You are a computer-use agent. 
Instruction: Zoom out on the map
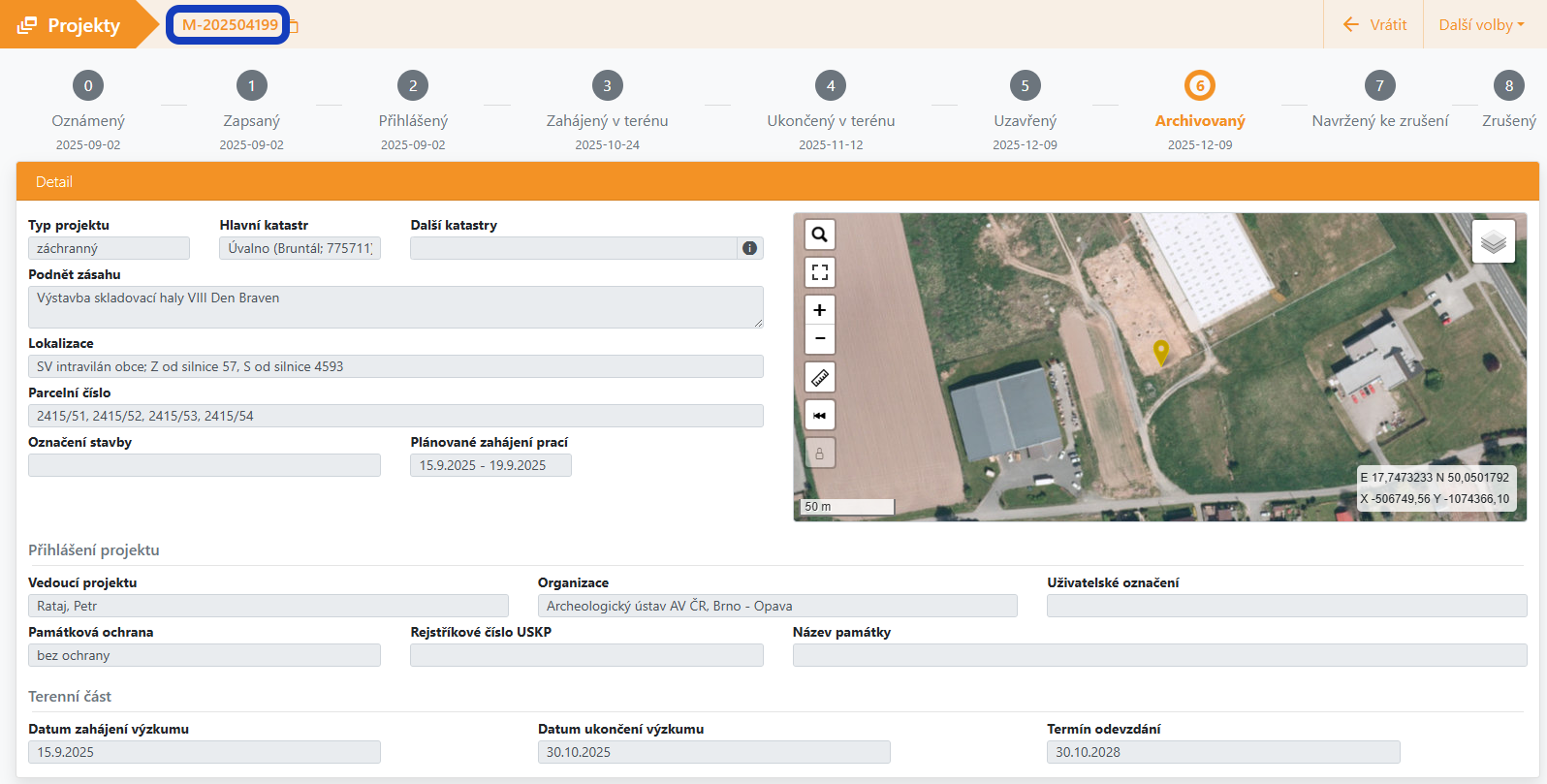click(x=819, y=338)
